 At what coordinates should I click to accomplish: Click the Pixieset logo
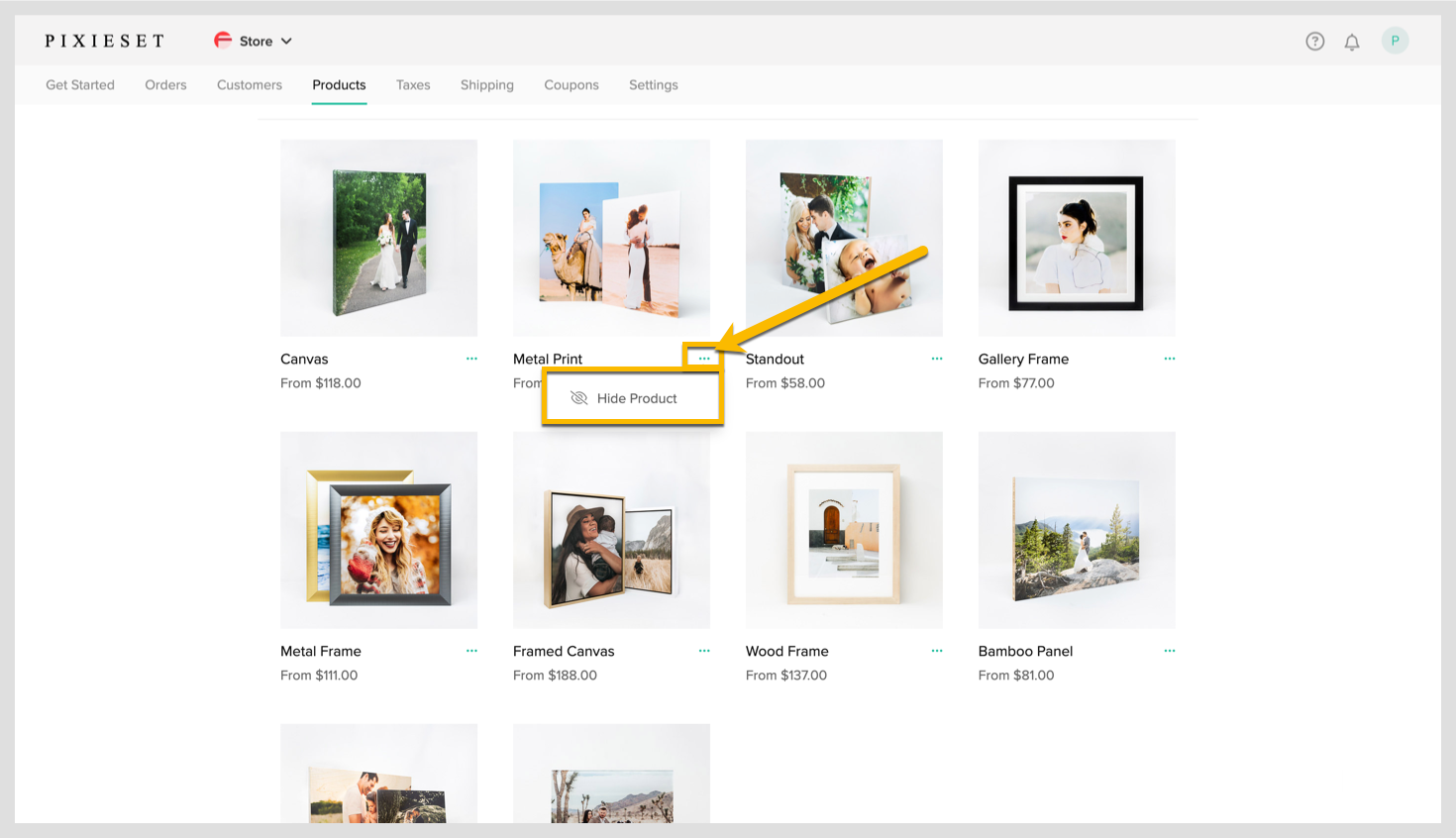click(104, 41)
